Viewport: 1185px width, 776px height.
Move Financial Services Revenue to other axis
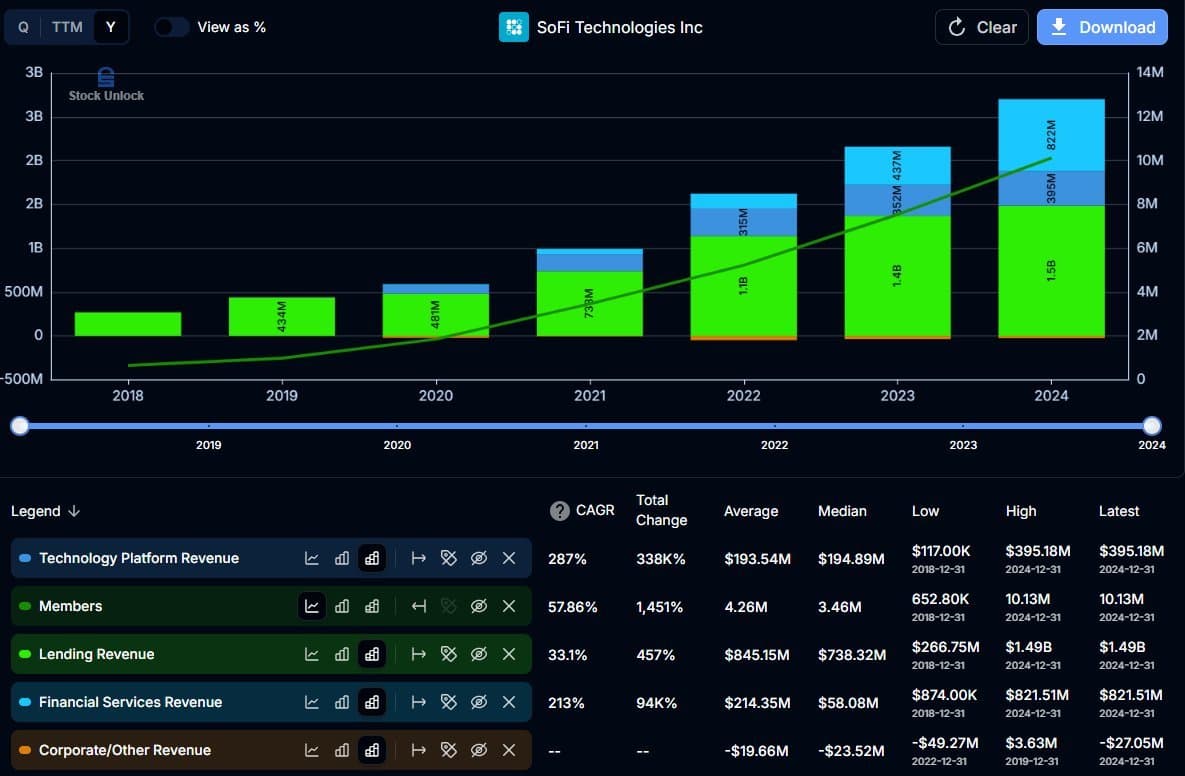419,702
